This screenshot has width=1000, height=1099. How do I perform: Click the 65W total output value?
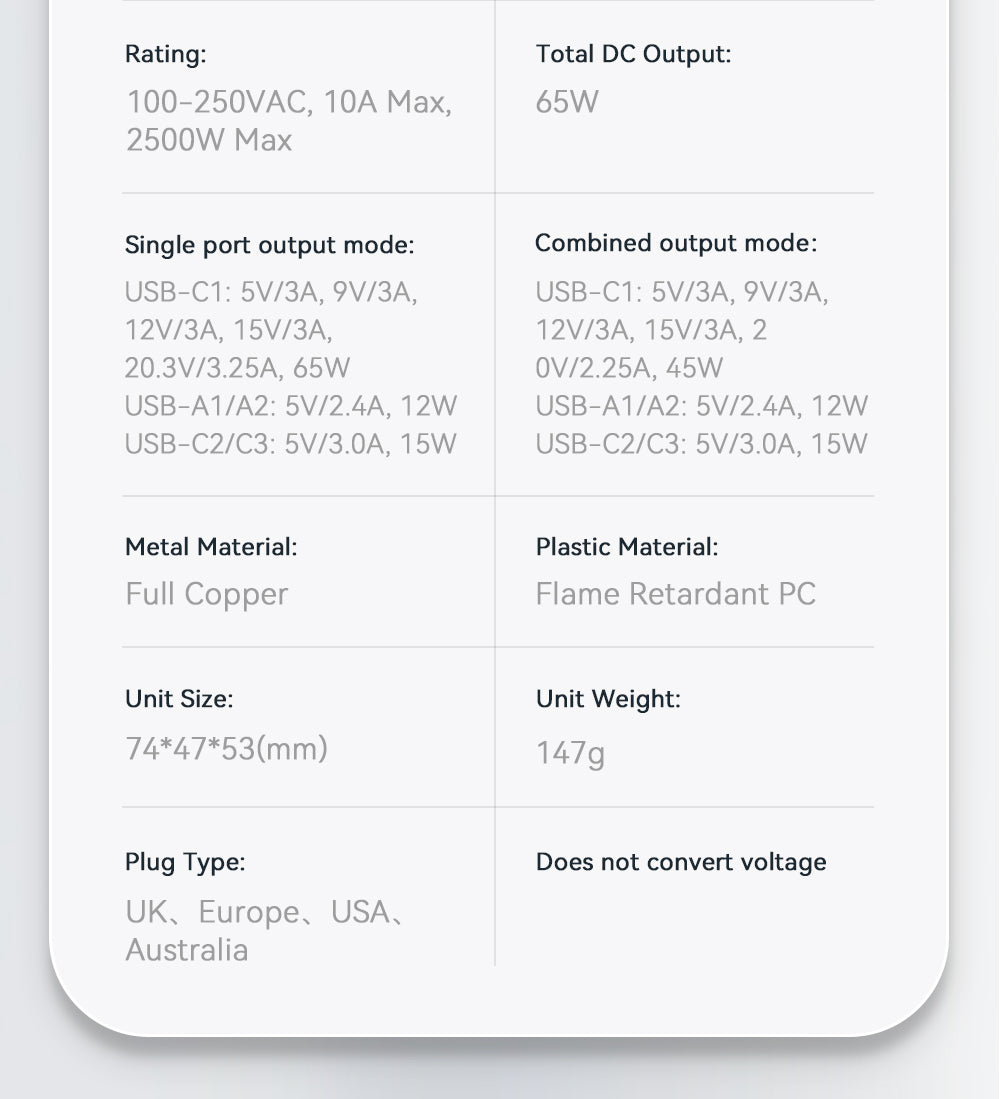pos(566,102)
